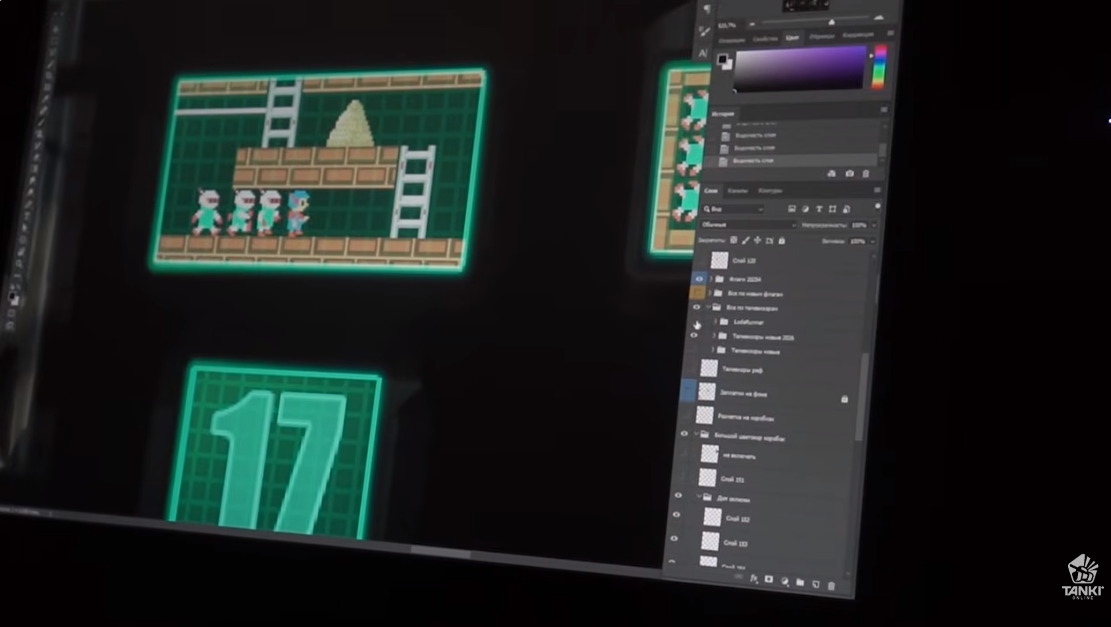The height and width of the screenshot is (627, 1111).
Task: Click the background color swatch
Action: [x=727, y=64]
